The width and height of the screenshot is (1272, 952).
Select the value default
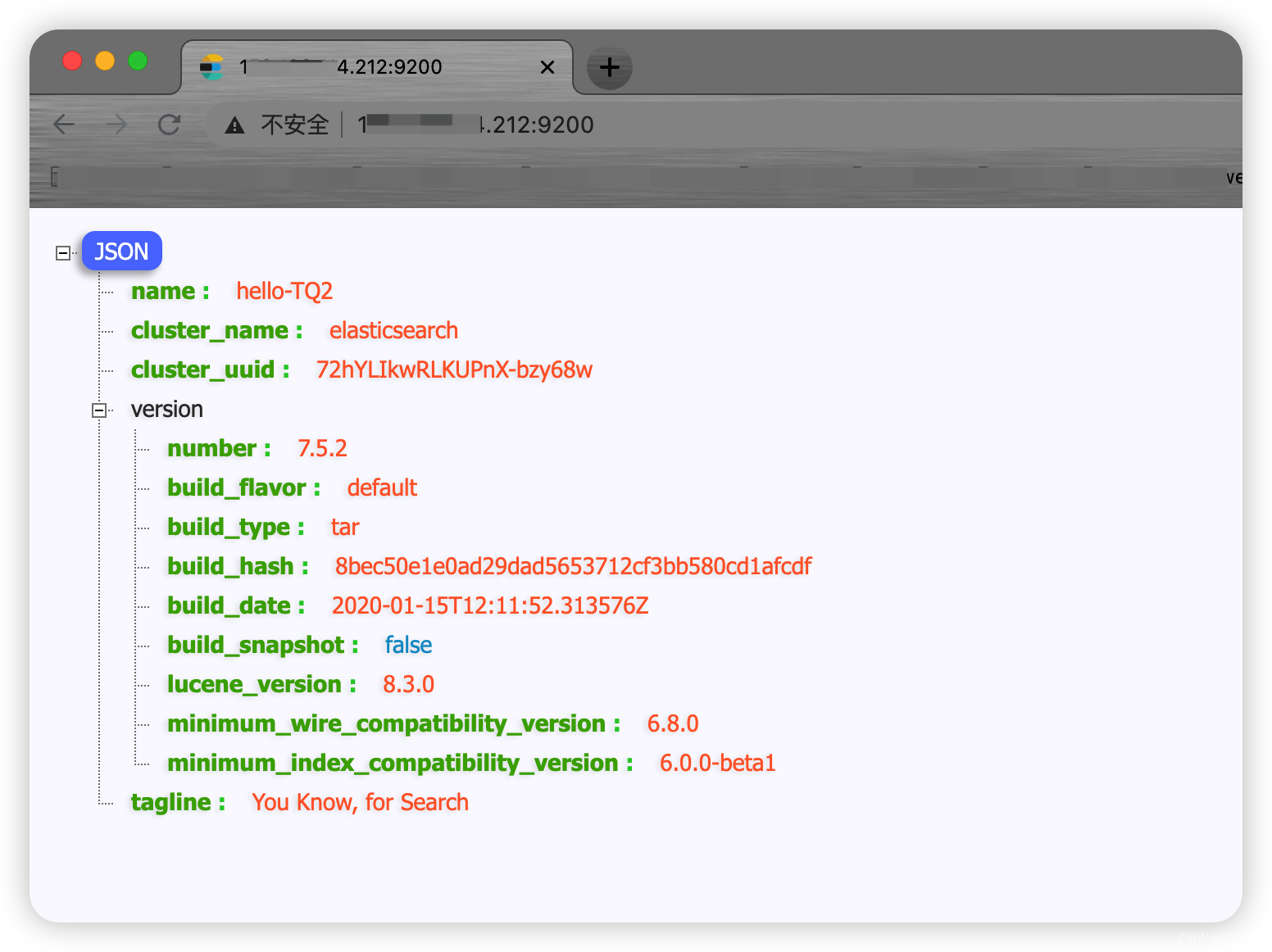[382, 487]
